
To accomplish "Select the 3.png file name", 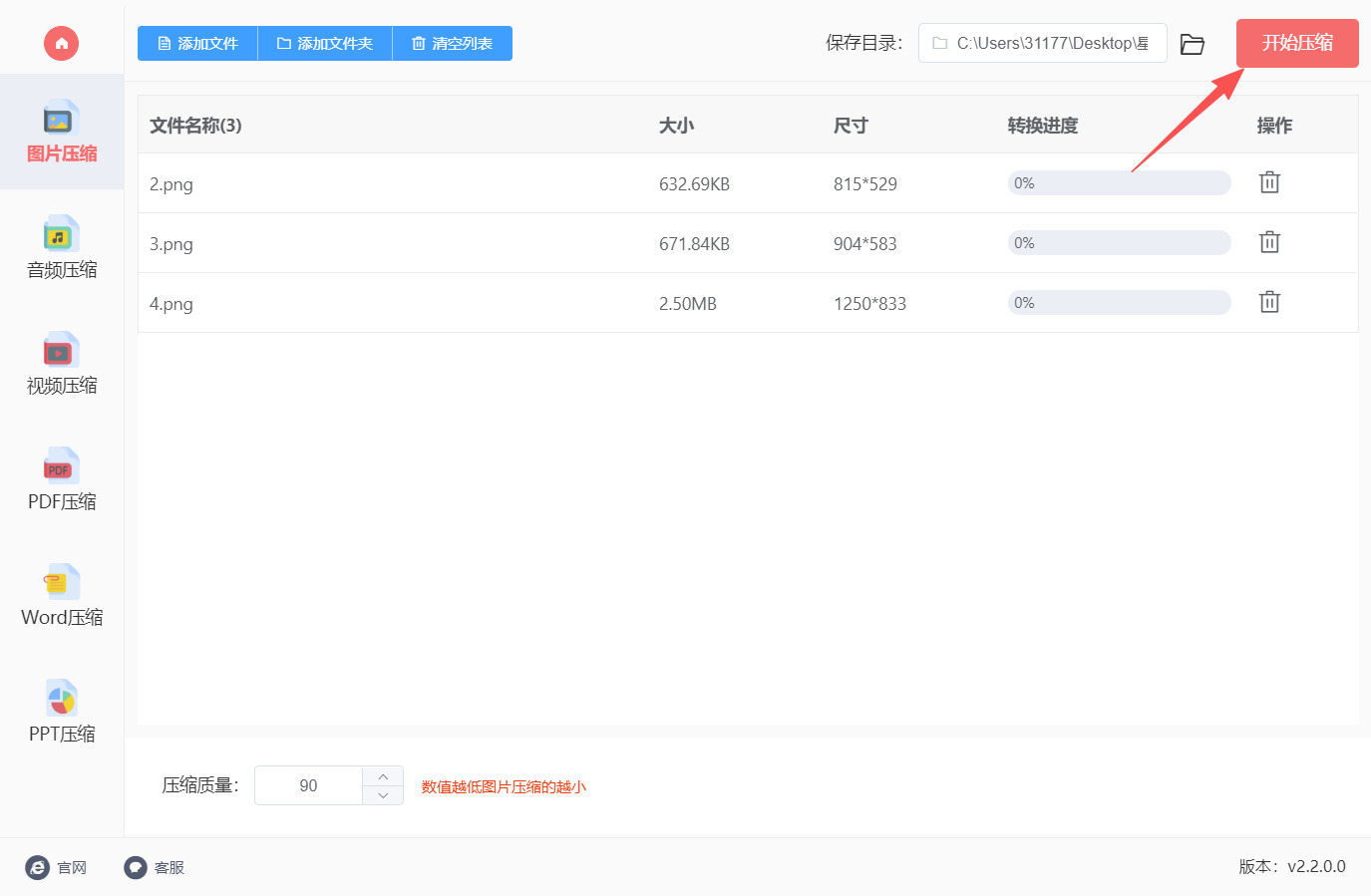I will coord(171,244).
